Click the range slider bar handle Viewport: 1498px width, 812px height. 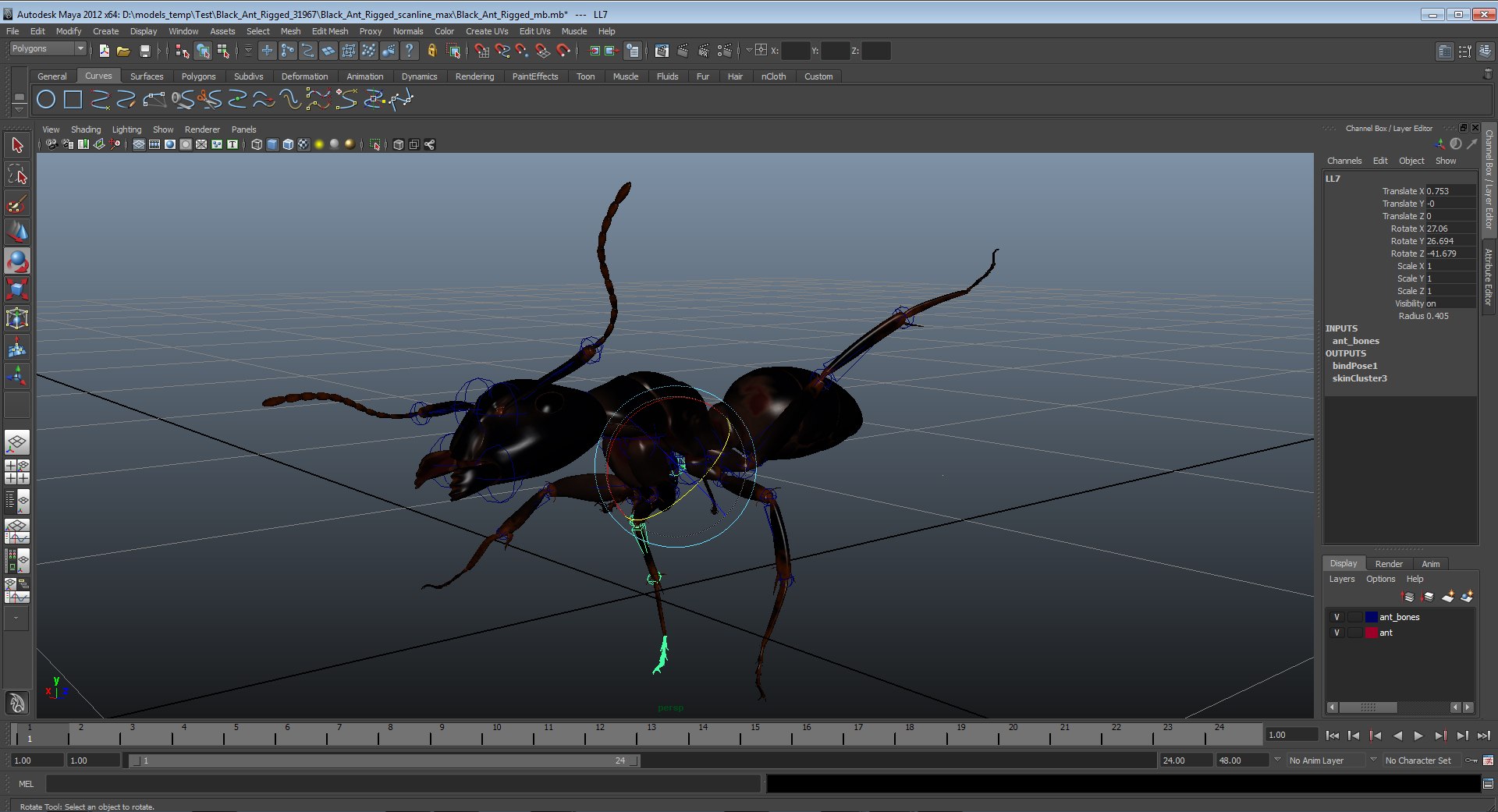click(x=385, y=761)
